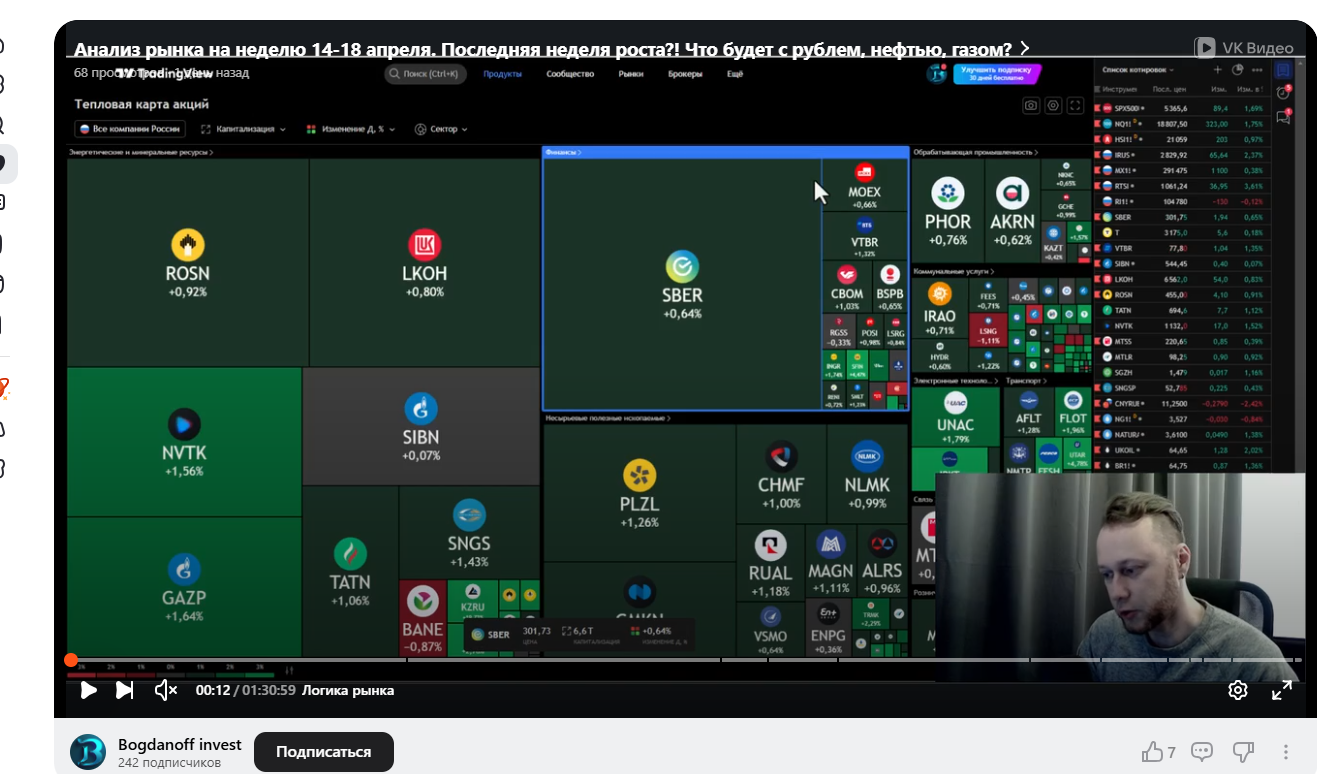1317x774 pixels.
Task: Seek on the video progress bar
Action: click(685, 660)
